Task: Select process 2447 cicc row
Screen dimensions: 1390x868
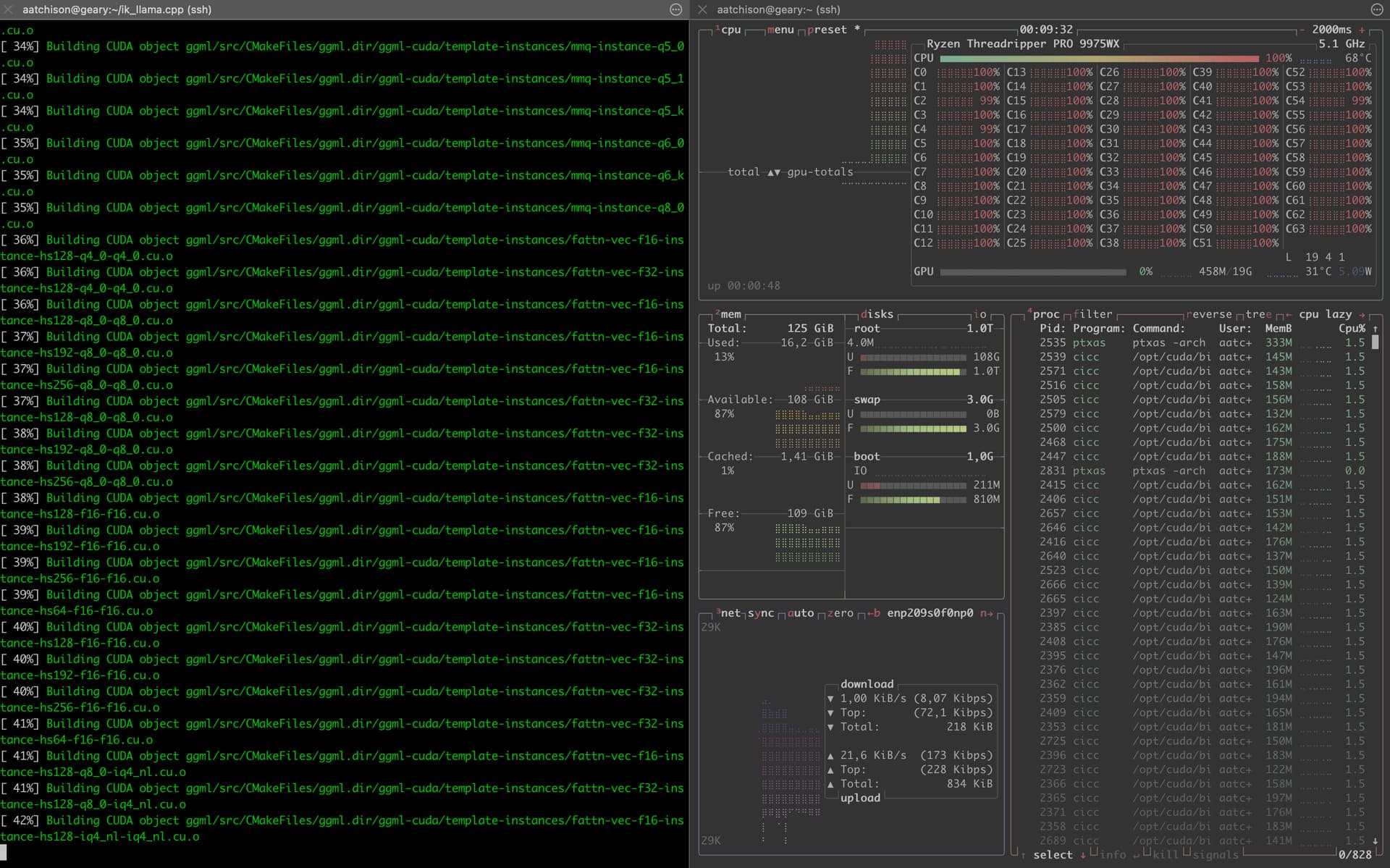Action: coord(1202,457)
